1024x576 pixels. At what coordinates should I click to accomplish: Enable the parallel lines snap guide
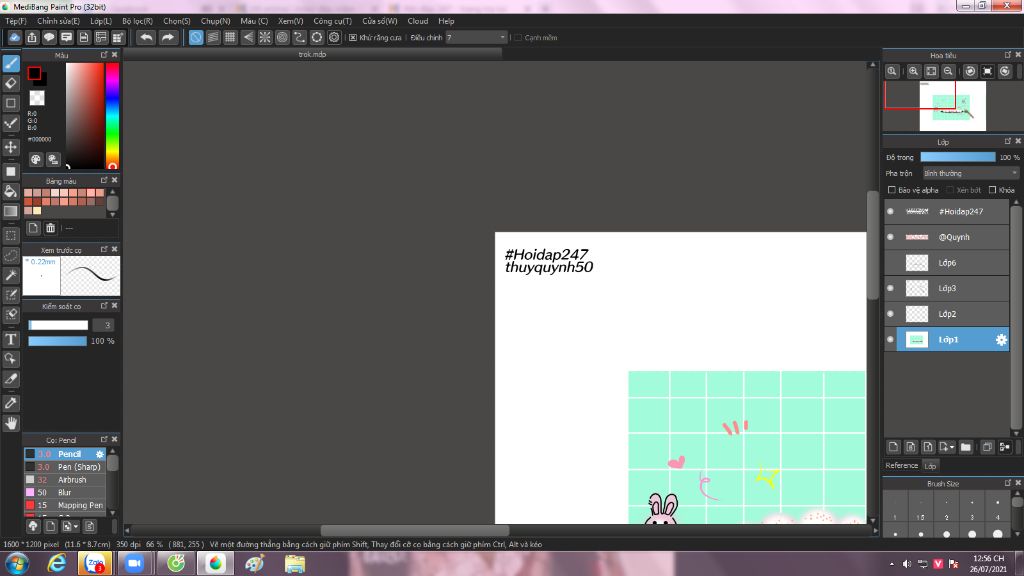213,38
